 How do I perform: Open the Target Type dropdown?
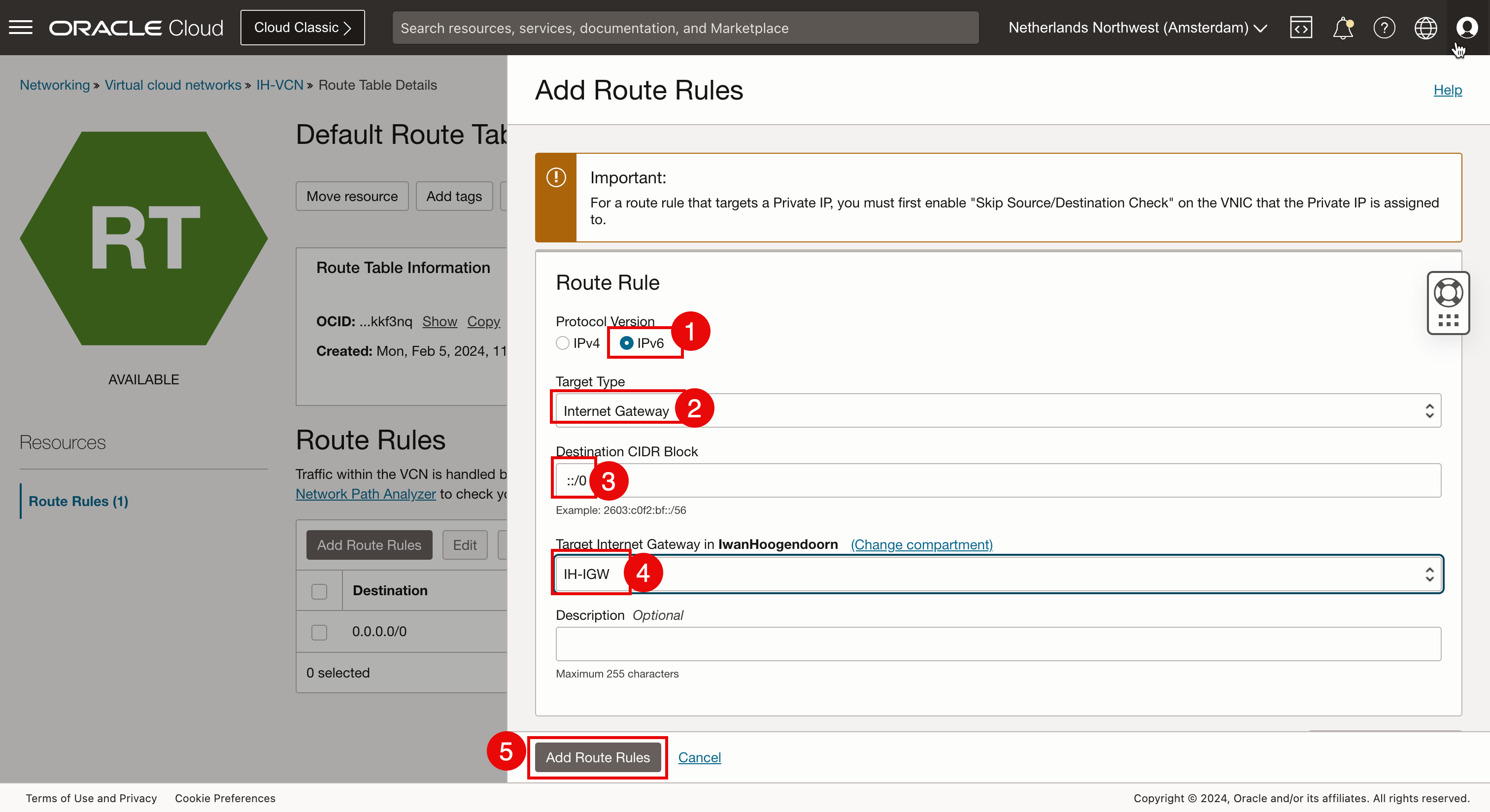[998, 410]
